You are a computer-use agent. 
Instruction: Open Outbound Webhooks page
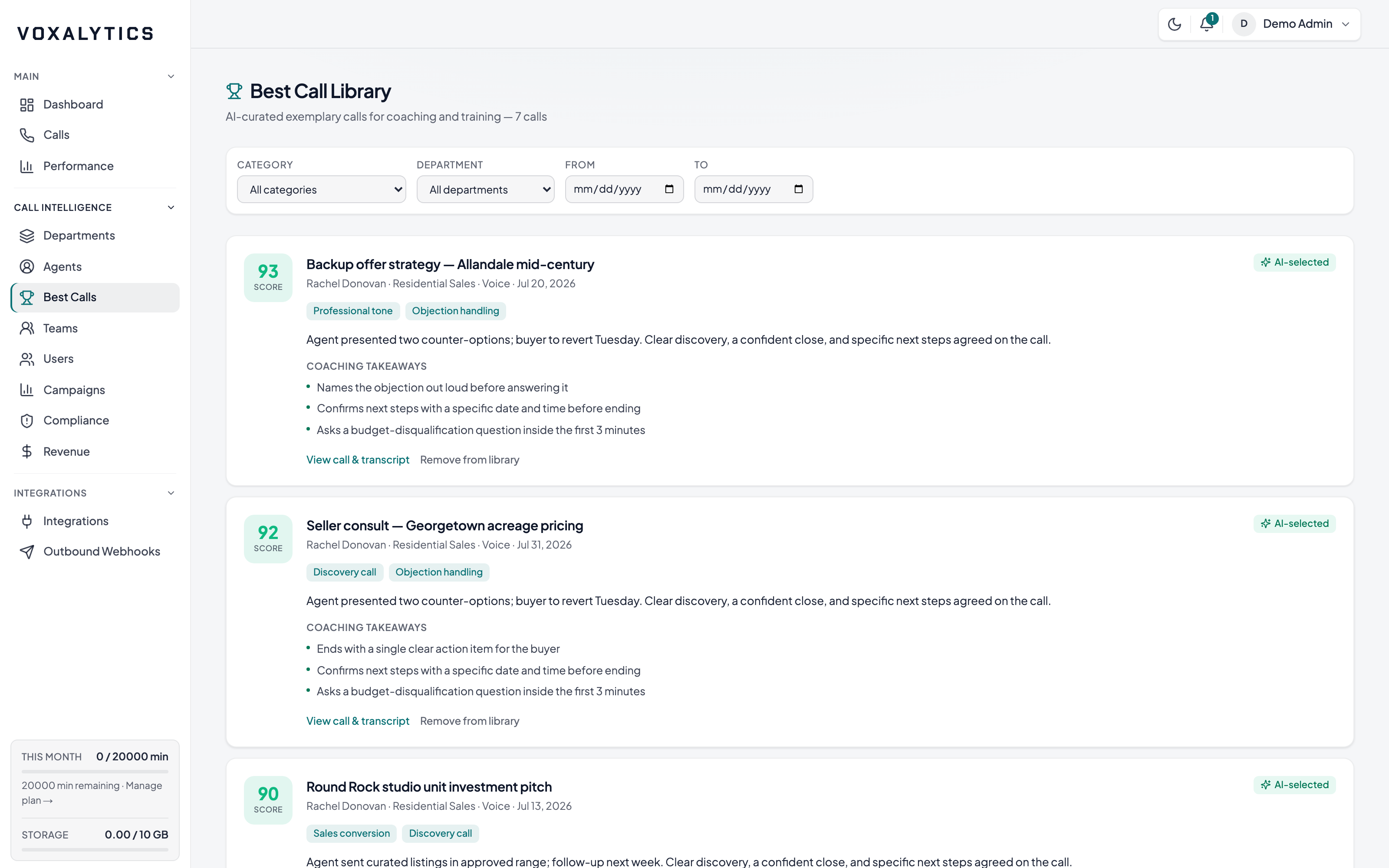point(95,552)
